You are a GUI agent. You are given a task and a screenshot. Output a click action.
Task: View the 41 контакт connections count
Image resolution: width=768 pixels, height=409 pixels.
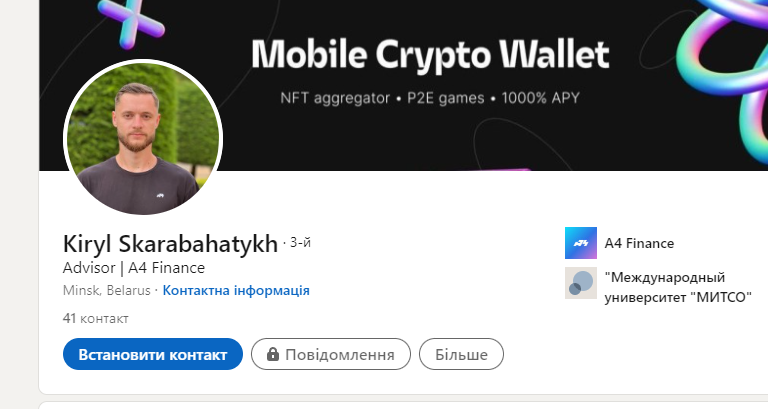[96, 318]
